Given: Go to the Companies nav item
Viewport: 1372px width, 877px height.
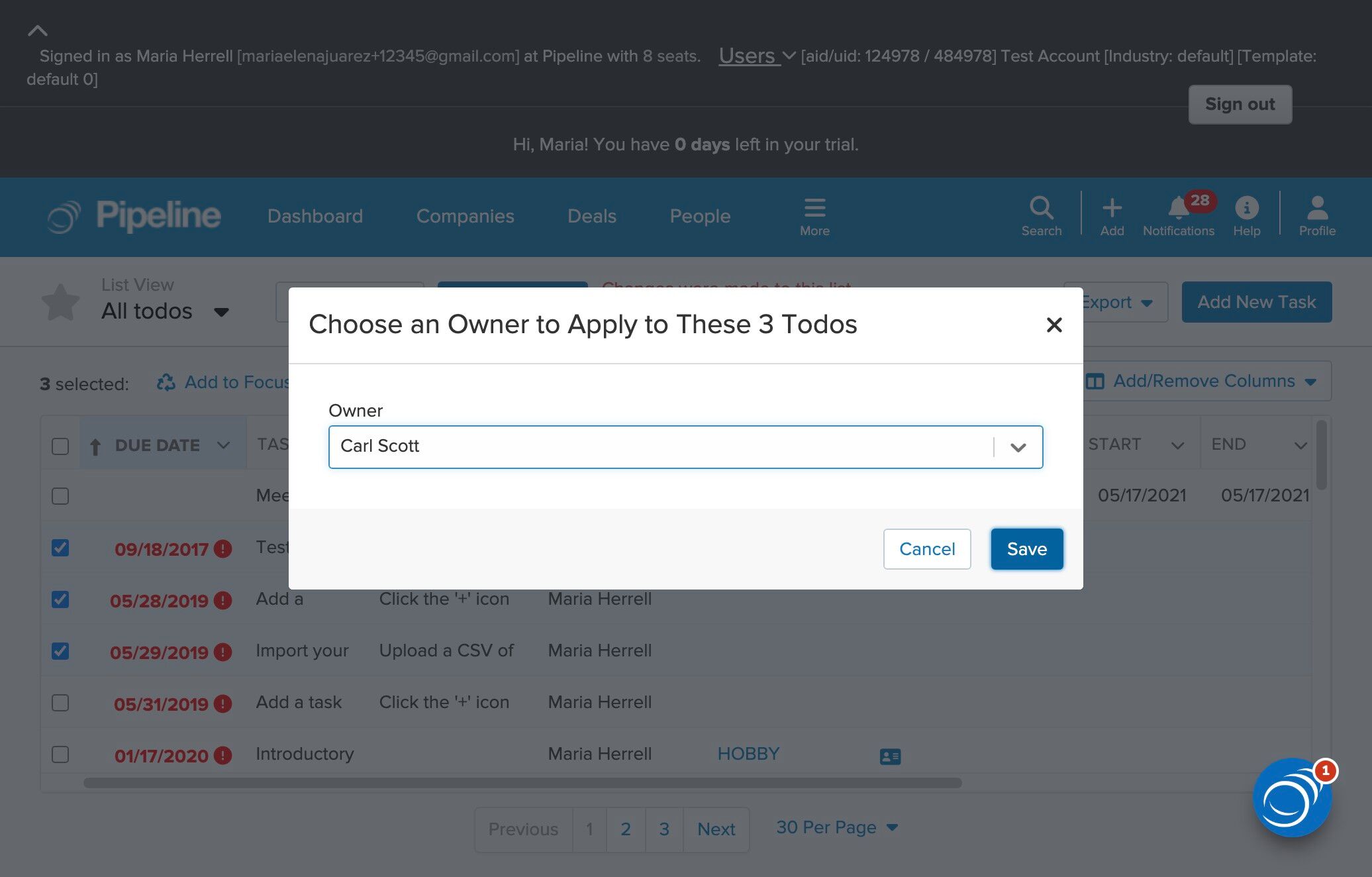Looking at the screenshot, I should pyautogui.click(x=465, y=216).
